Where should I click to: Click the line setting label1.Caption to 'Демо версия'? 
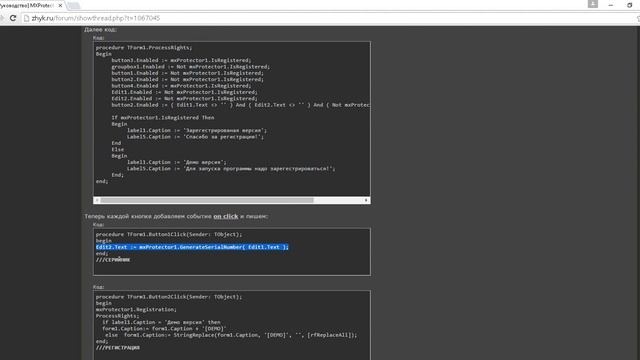coord(176,162)
